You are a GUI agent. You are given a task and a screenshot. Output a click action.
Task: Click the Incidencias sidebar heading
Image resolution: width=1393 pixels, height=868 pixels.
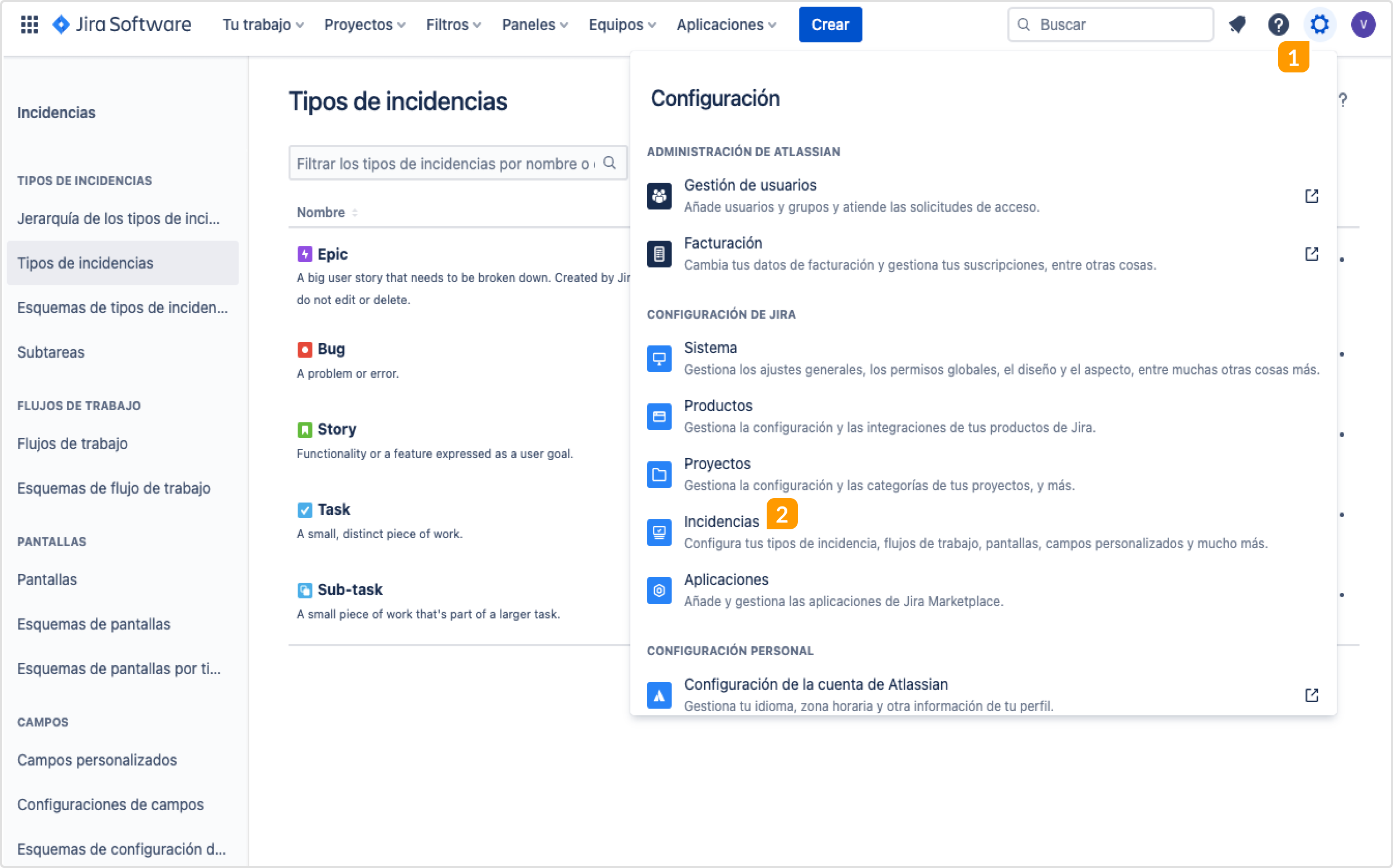coord(56,113)
